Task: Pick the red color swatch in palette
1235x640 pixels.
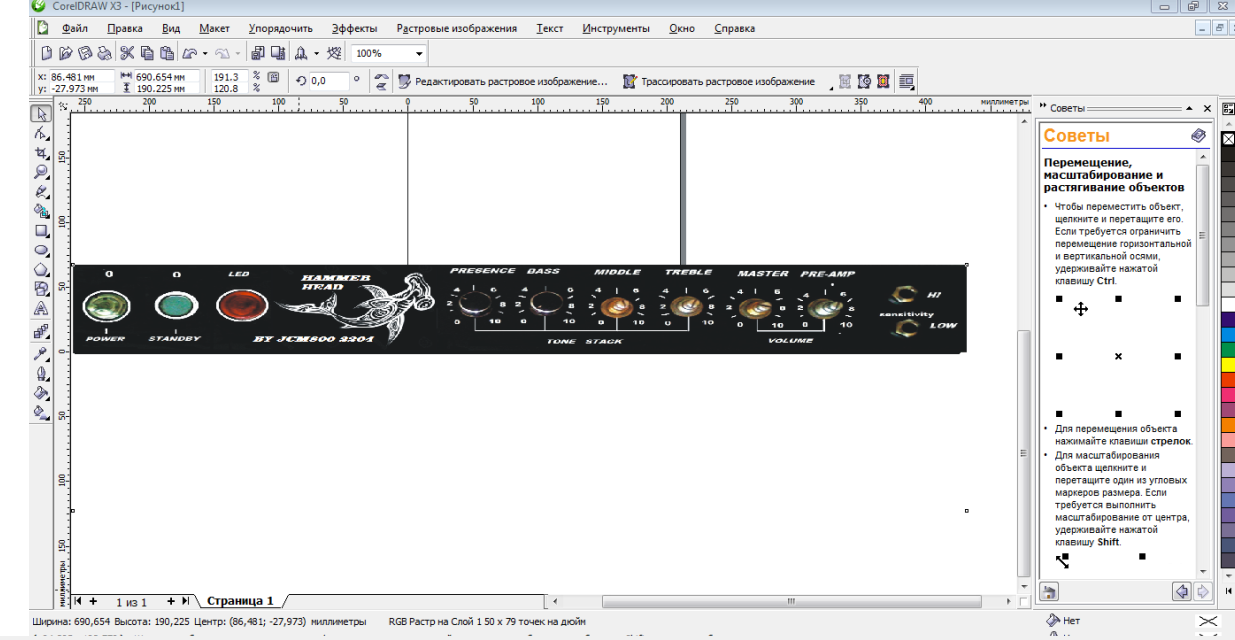Action: [x=1228, y=381]
